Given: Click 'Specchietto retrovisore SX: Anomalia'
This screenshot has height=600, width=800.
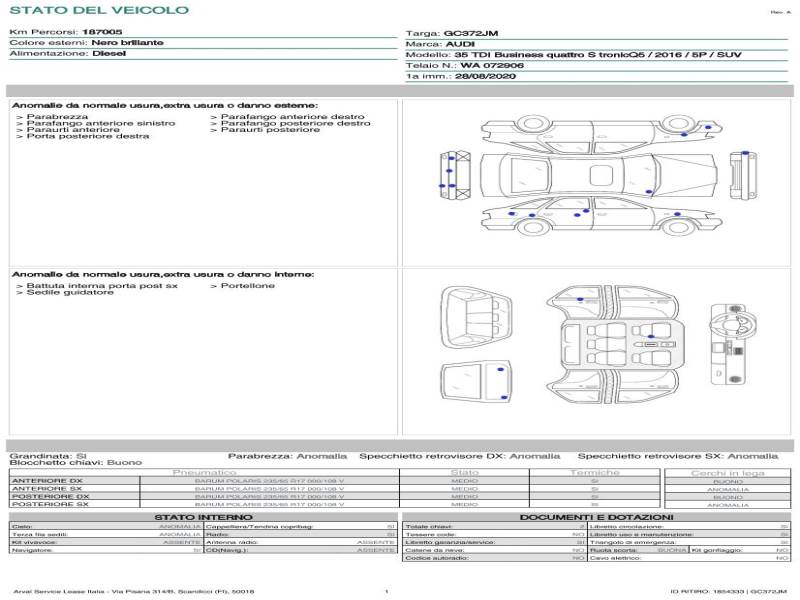Looking at the screenshot, I should click(x=678, y=456).
